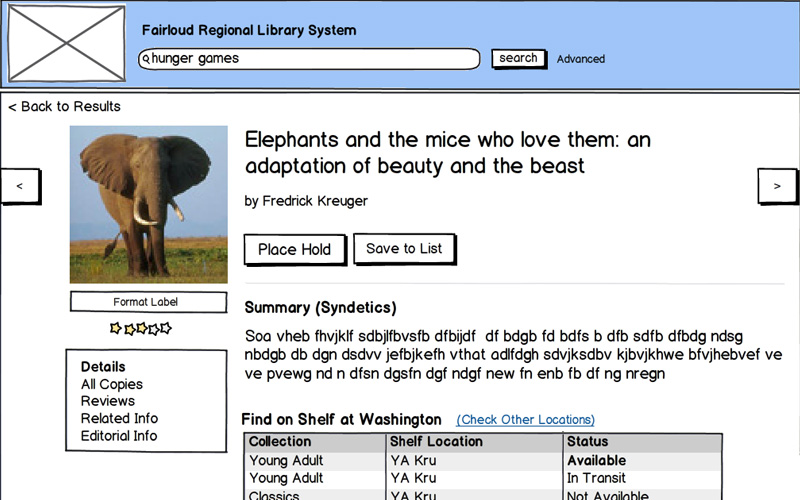Click the Status column header
This screenshot has height=500, width=800.
point(588,442)
